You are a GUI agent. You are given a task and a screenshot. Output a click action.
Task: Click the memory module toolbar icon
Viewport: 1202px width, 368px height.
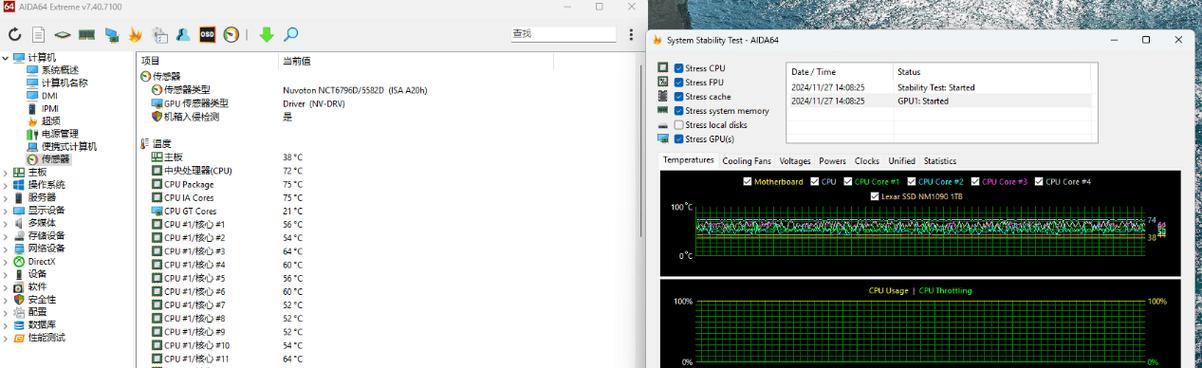87,35
